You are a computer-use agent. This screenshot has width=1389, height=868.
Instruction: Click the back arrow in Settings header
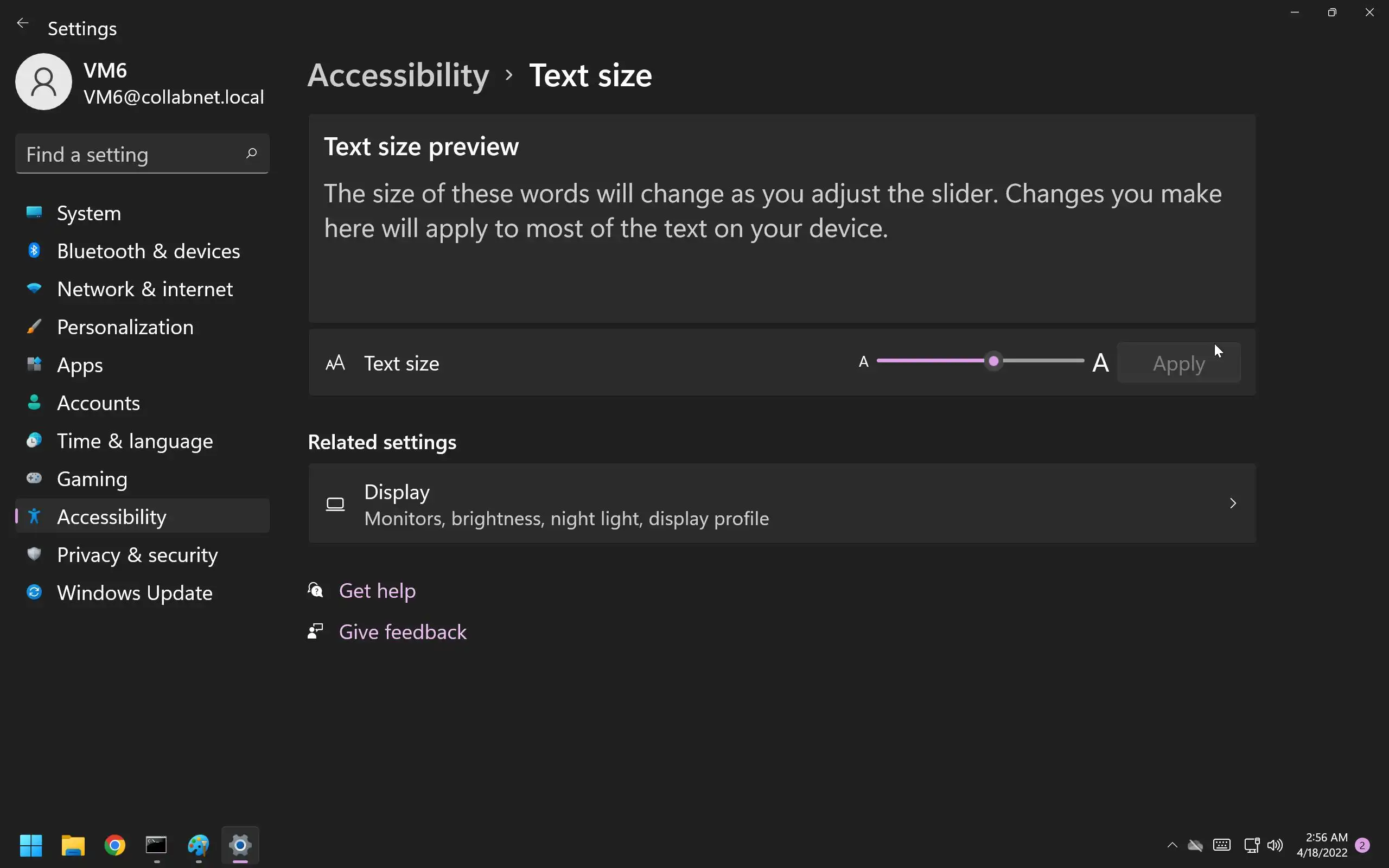point(23,23)
